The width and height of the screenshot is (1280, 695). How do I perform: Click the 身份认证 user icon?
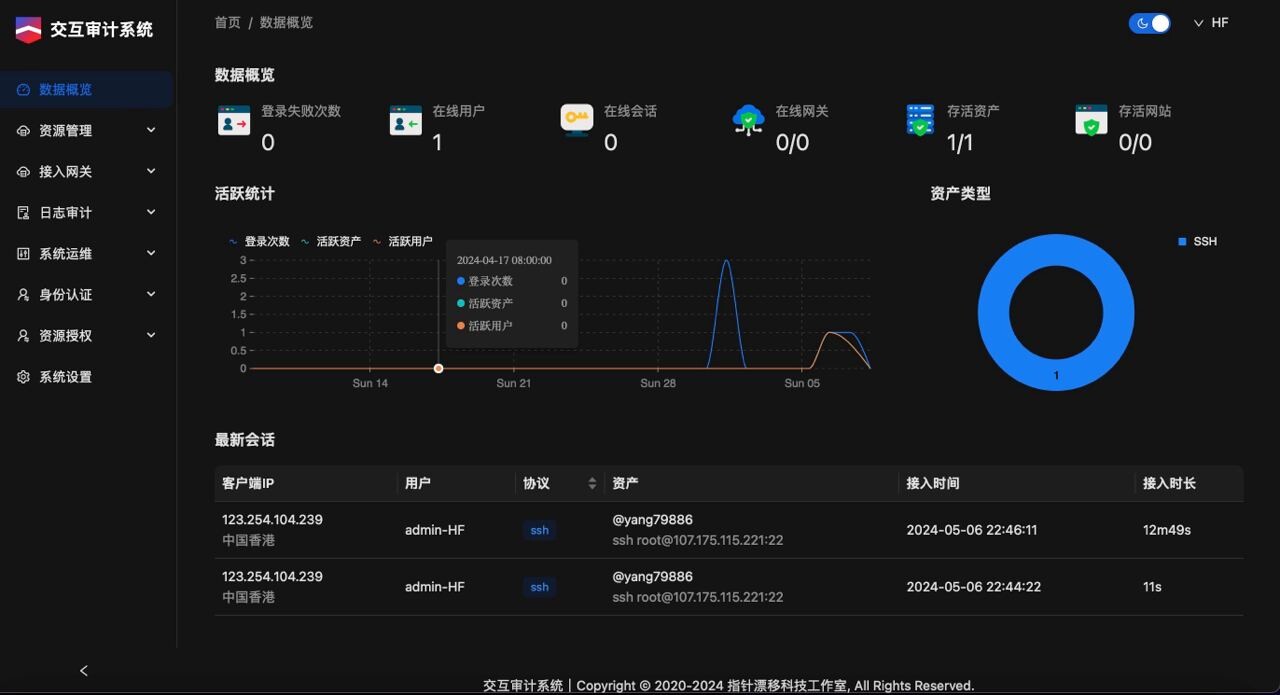(24, 294)
